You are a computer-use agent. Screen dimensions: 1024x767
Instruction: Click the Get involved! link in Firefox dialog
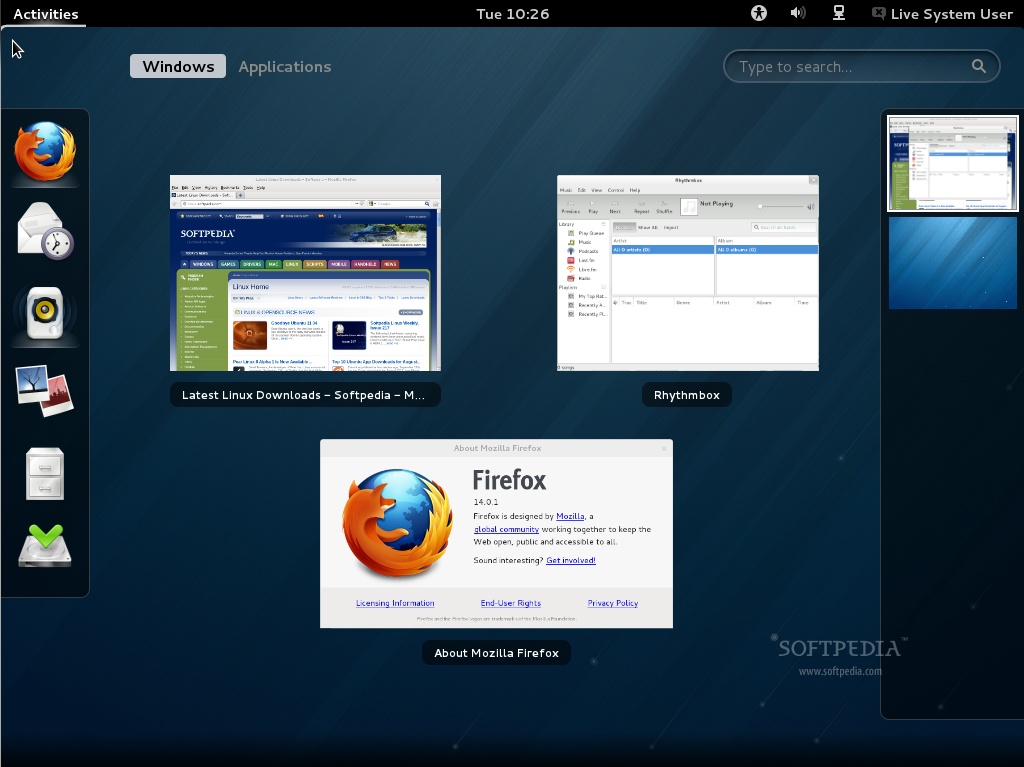coord(570,560)
